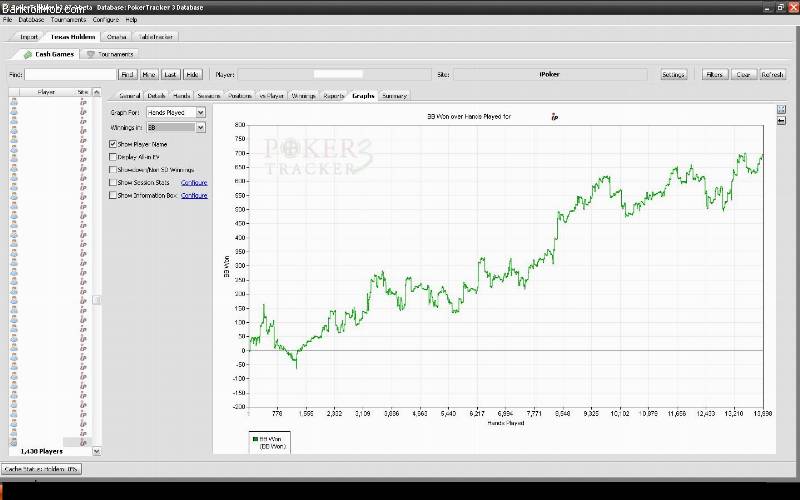Open the Summary tab
The height and width of the screenshot is (500, 800).
click(394, 96)
